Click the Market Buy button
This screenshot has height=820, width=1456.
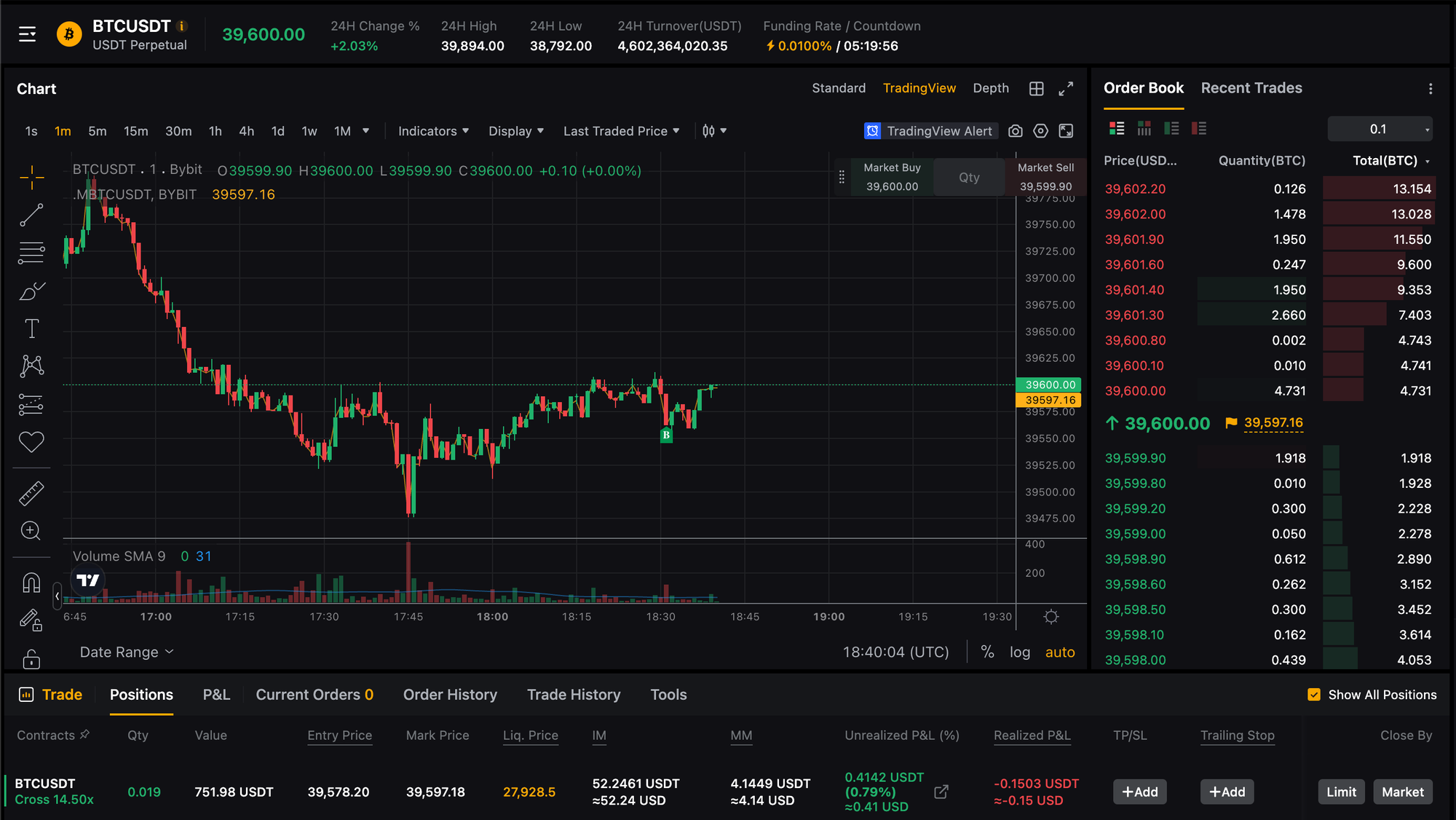point(892,177)
